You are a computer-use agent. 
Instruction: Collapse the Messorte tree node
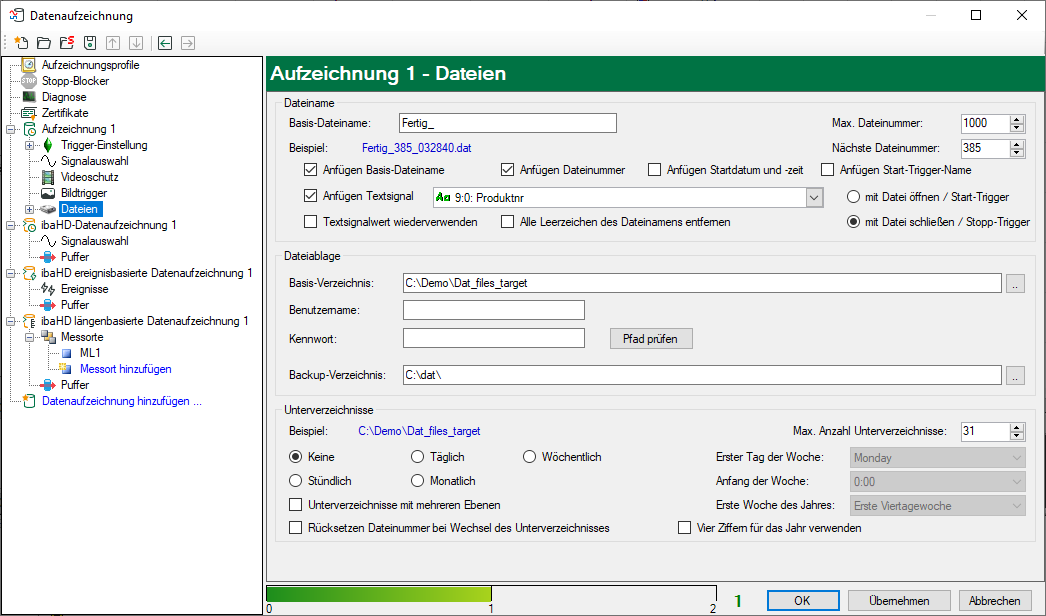pyautogui.click(x=29, y=337)
